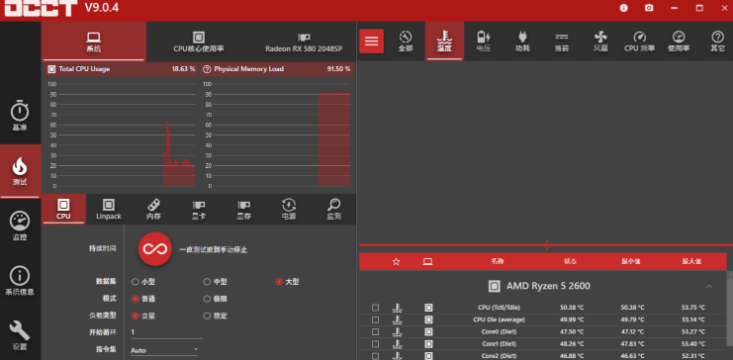Tick the Core0 (Die1) checkbox
733x360 pixels.
point(375,332)
